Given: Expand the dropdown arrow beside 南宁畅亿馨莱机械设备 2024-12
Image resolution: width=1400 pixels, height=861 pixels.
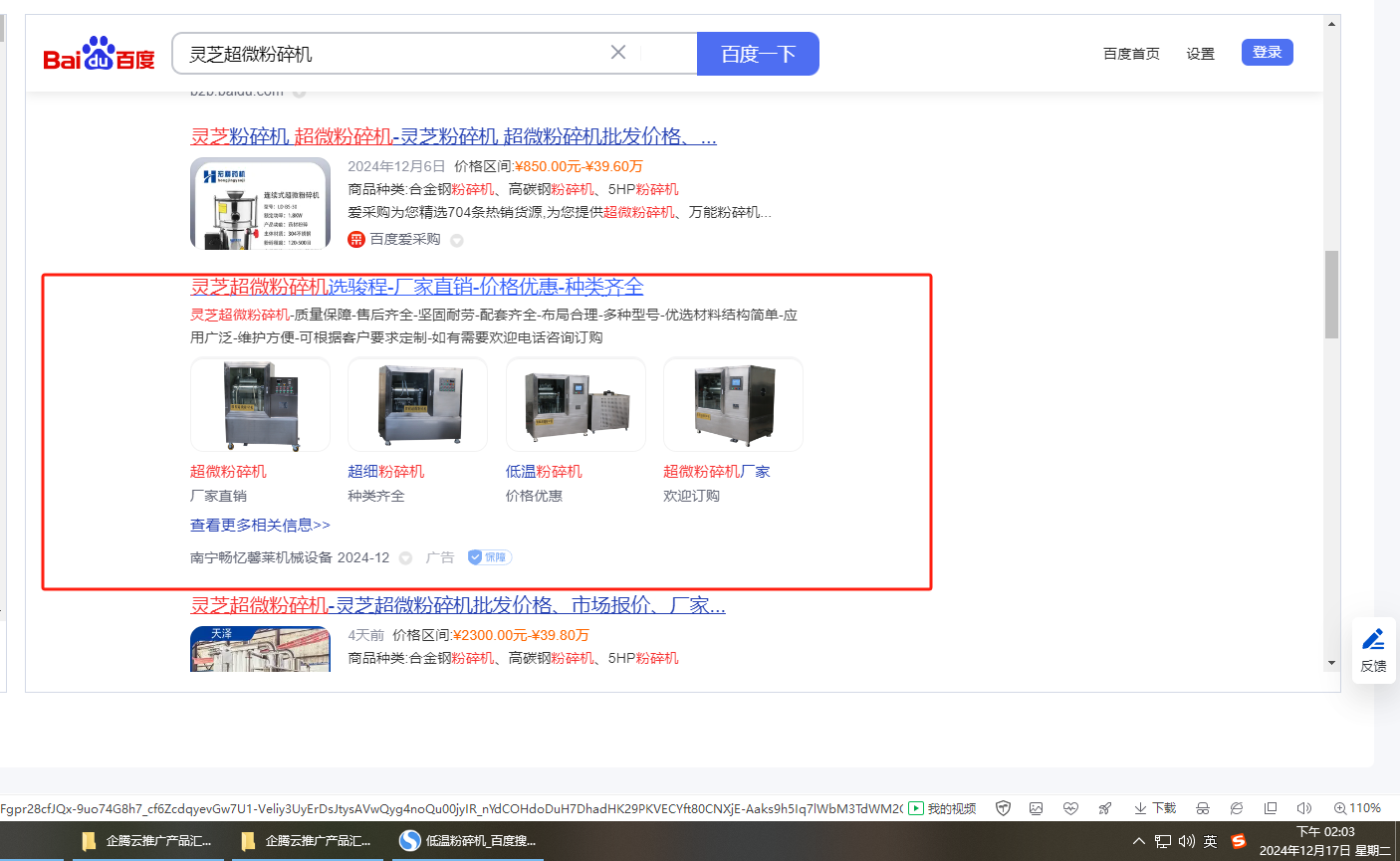Looking at the screenshot, I should click(x=405, y=558).
